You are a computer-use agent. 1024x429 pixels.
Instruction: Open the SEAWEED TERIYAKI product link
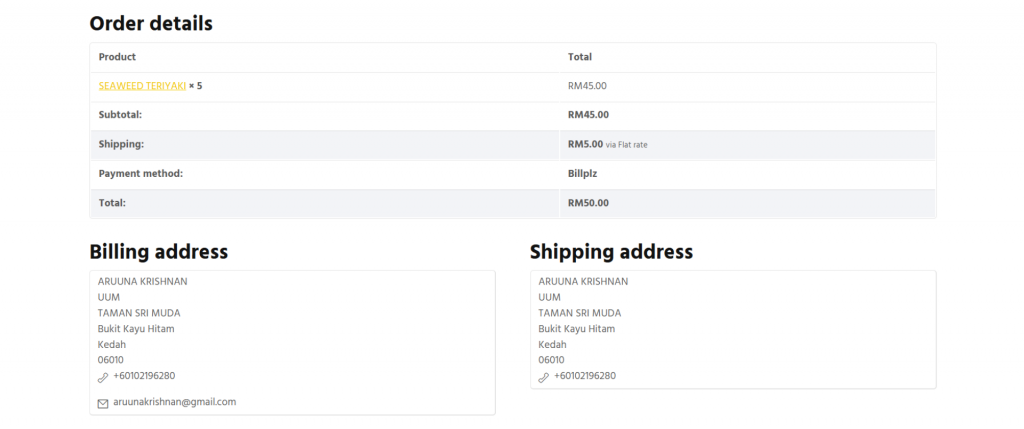142,86
